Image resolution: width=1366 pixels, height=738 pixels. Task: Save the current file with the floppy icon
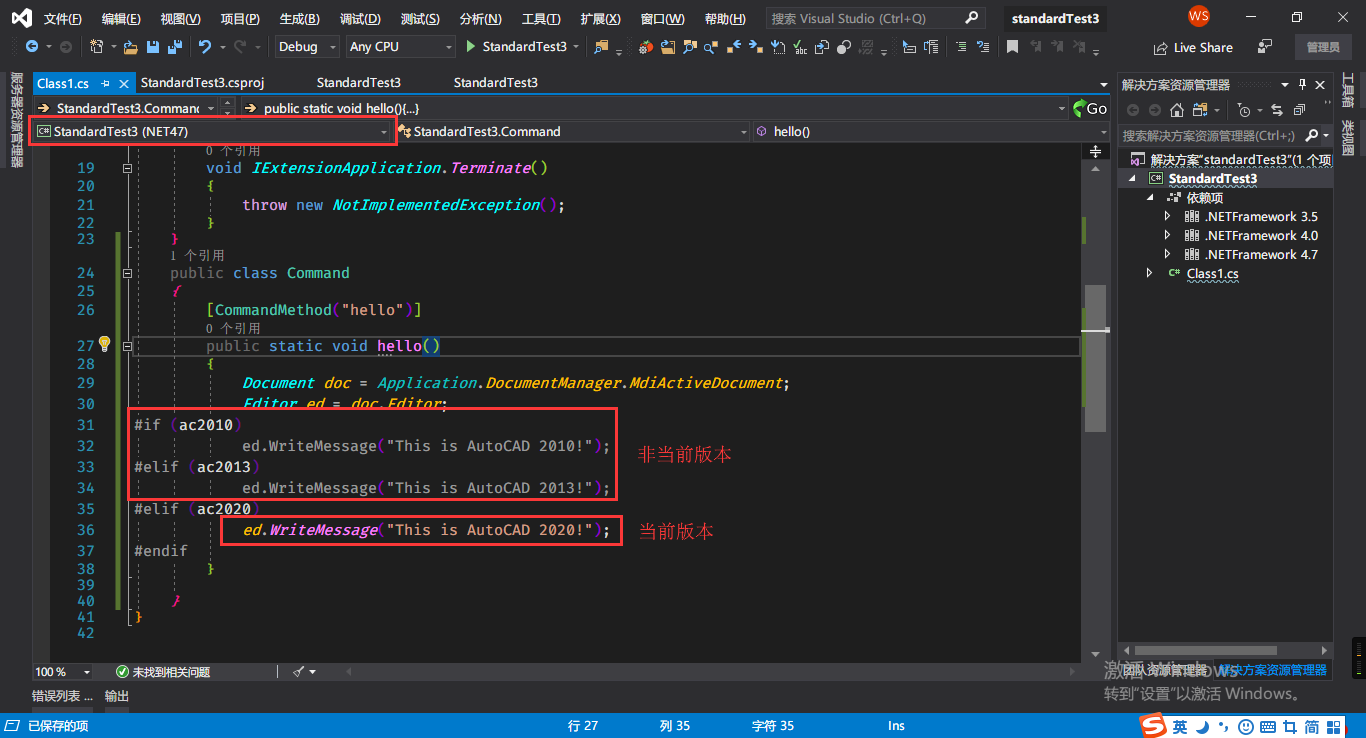point(153,47)
